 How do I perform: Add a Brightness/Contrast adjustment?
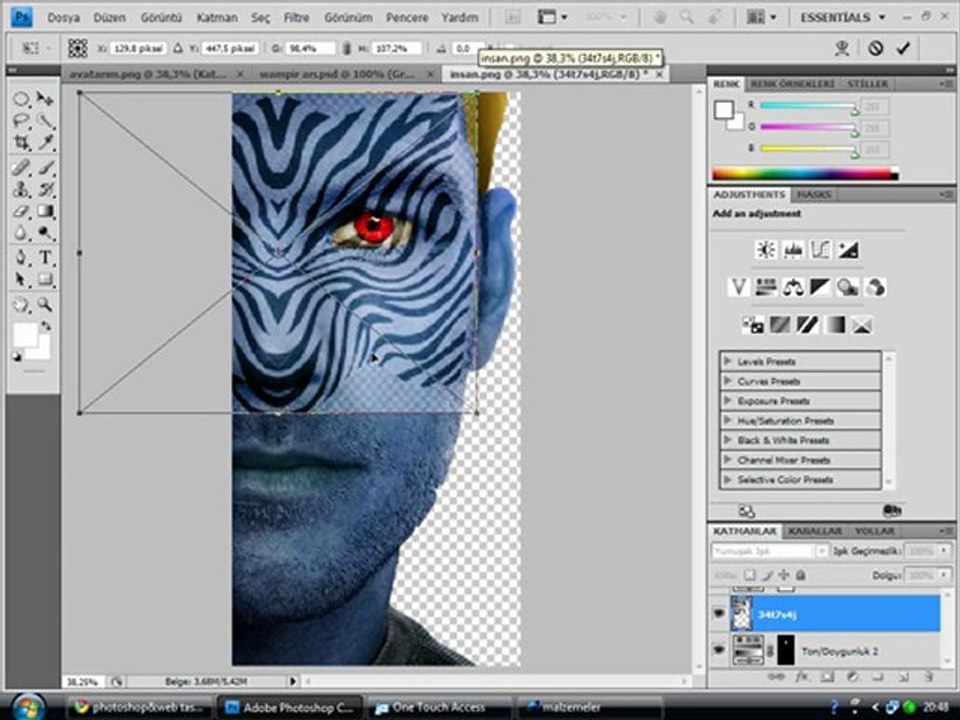coord(765,250)
